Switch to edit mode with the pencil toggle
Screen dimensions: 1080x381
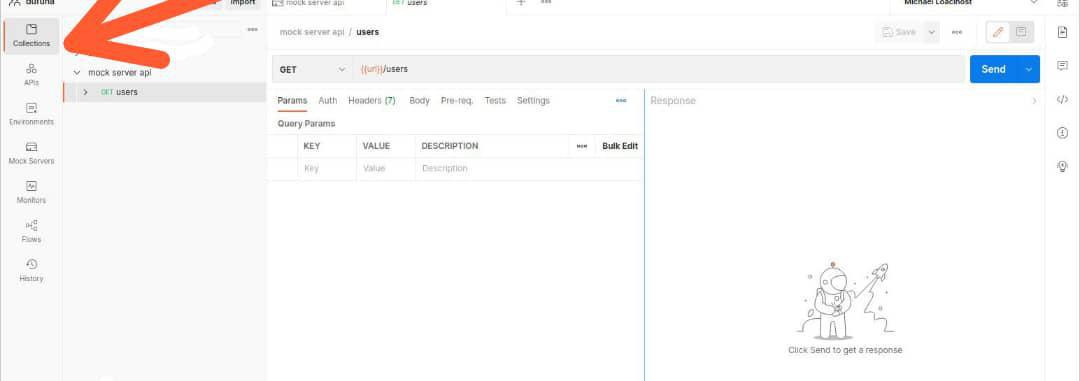click(x=998, y=32)
